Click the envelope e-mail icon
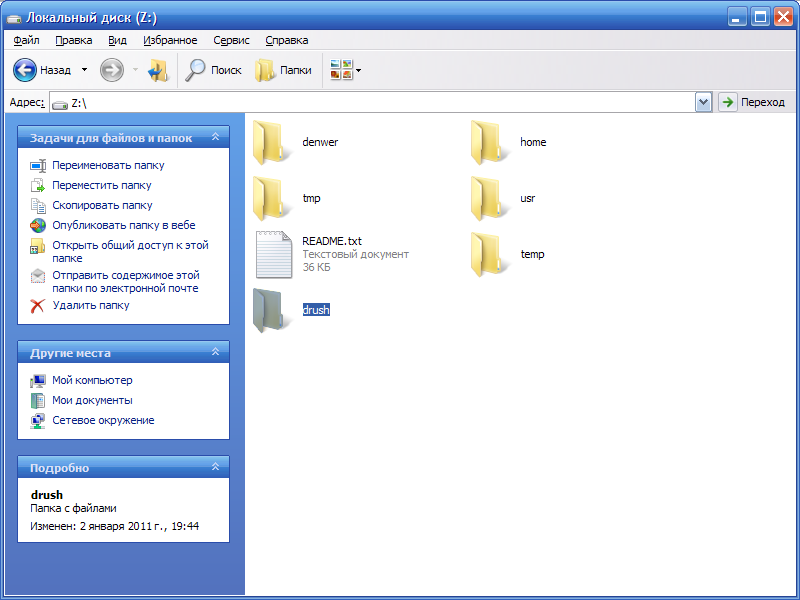This screenshot has width=800, height=600. (38, 276)
